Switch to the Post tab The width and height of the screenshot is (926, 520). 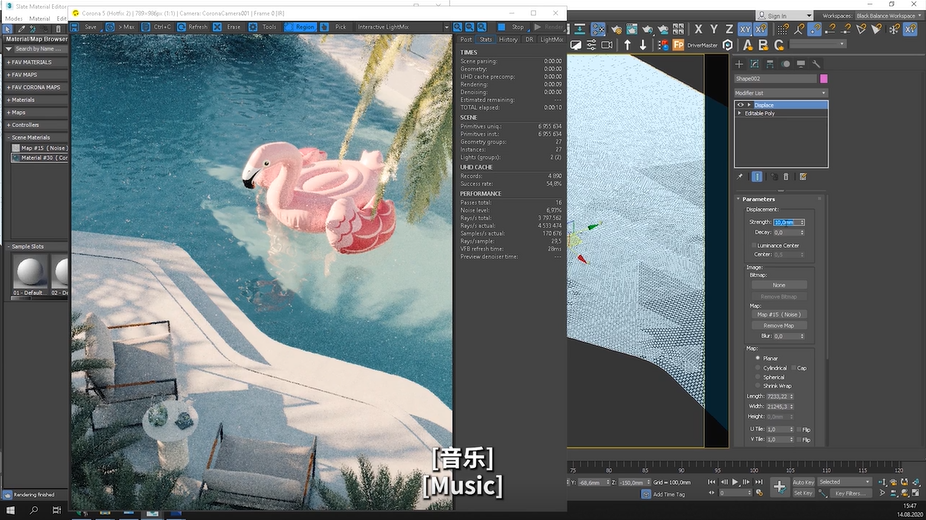click(x=466, y=40)
